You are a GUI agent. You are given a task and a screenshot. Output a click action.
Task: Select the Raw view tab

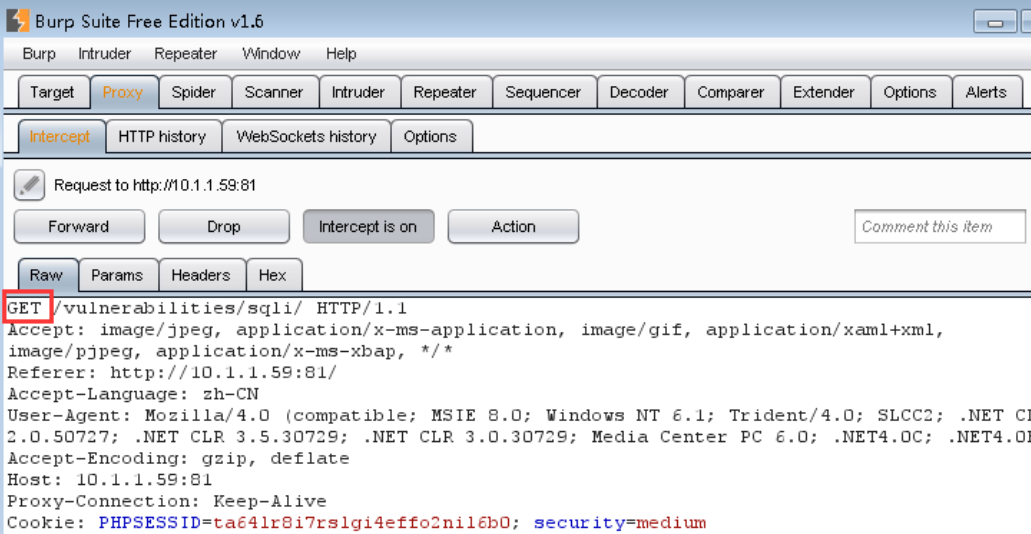pos(48,275)
